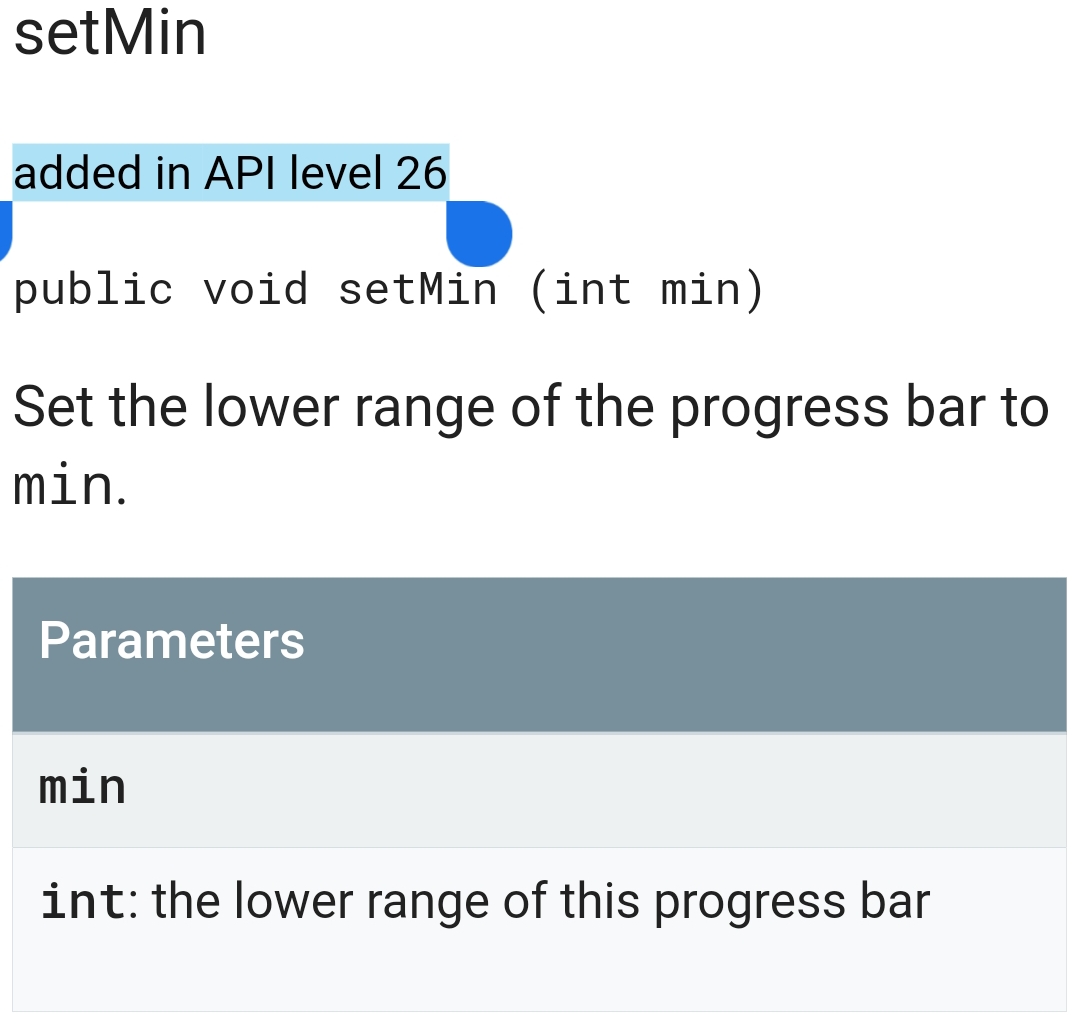Viewport: 1080px width, 1030px height.
Task: Tap the left blue selection handle at screen edge
Action: (x=4, y=230)
